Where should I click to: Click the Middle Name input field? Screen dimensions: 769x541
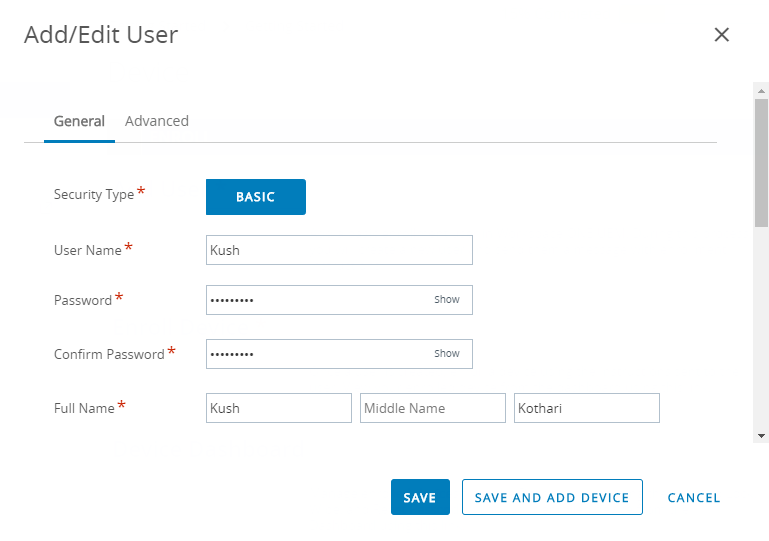433,408
